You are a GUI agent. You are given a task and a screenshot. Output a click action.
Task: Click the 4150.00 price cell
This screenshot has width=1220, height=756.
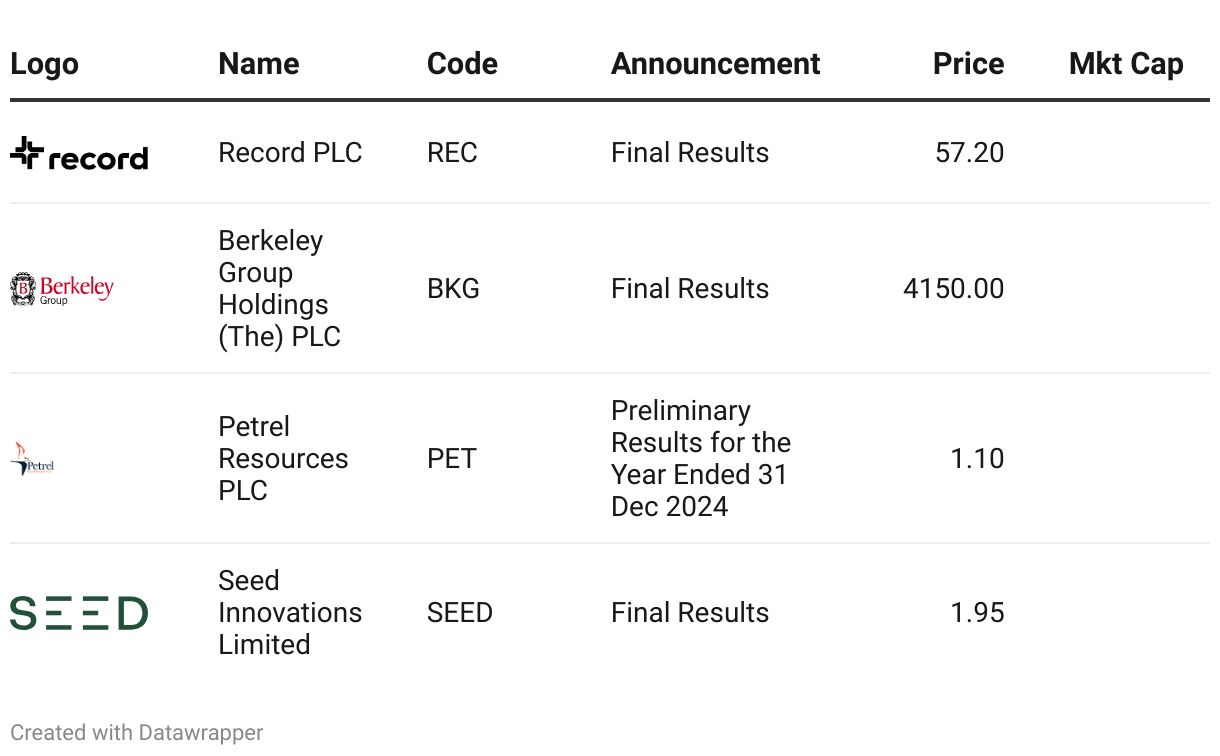tap(953, 289)
